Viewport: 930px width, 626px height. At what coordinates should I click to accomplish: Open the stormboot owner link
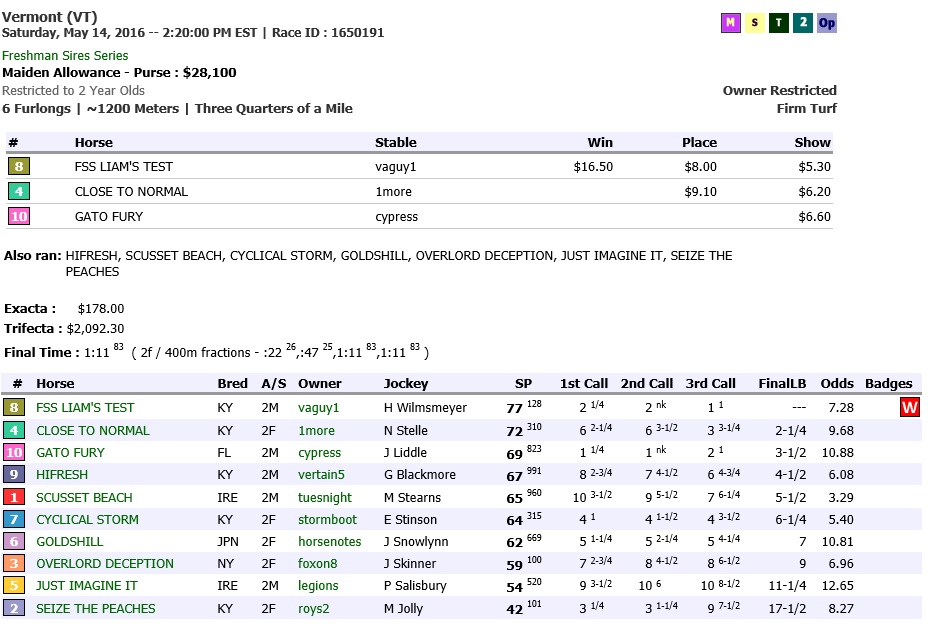327,520
